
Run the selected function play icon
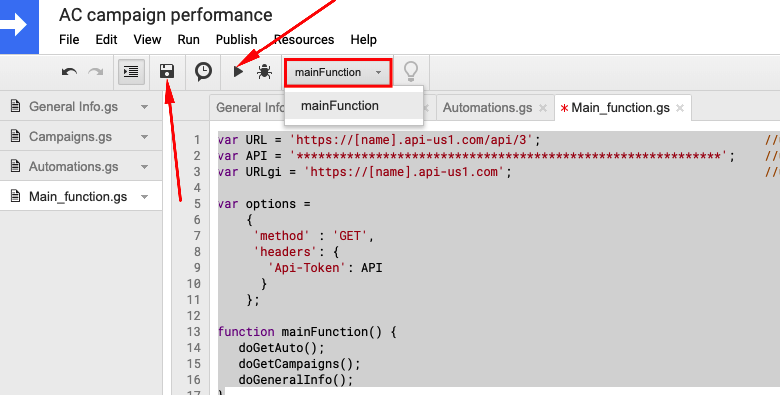238,72
